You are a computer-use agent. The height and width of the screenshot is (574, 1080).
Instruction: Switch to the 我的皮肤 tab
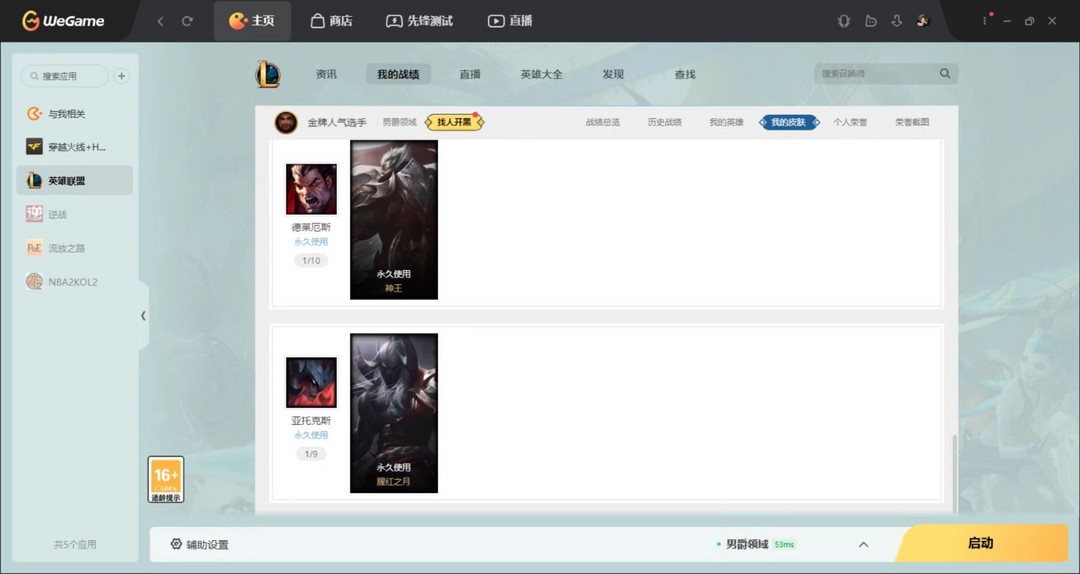click(x=789, y=122)
